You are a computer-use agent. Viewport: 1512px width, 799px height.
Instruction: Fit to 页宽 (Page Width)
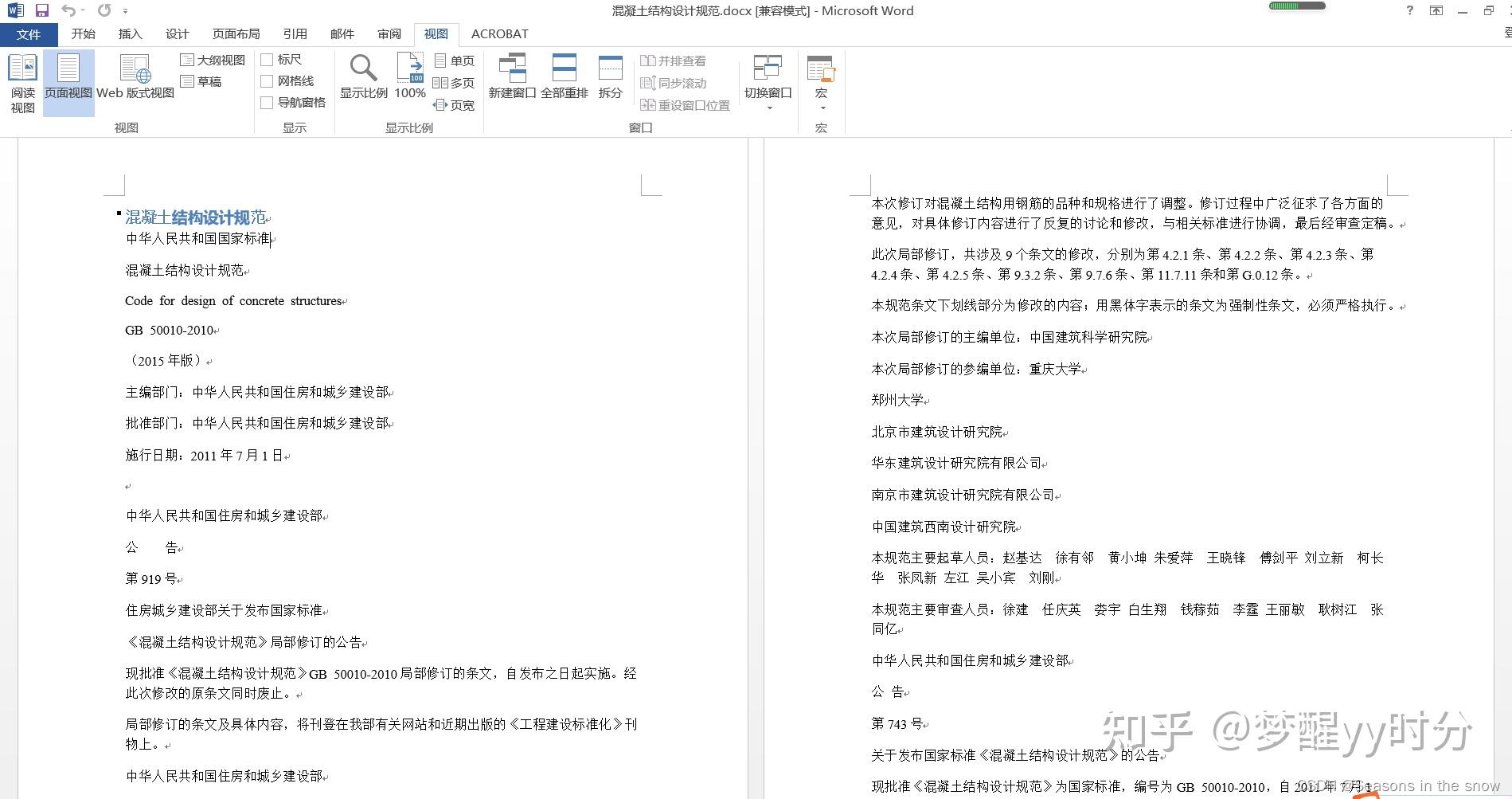point(454,105)
